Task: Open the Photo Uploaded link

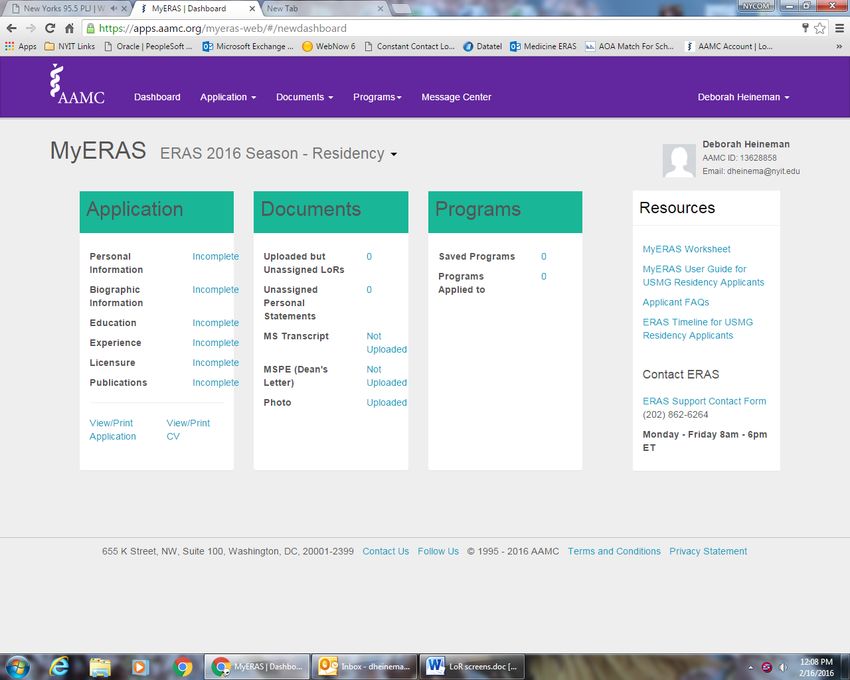Action: click(387, 402)
